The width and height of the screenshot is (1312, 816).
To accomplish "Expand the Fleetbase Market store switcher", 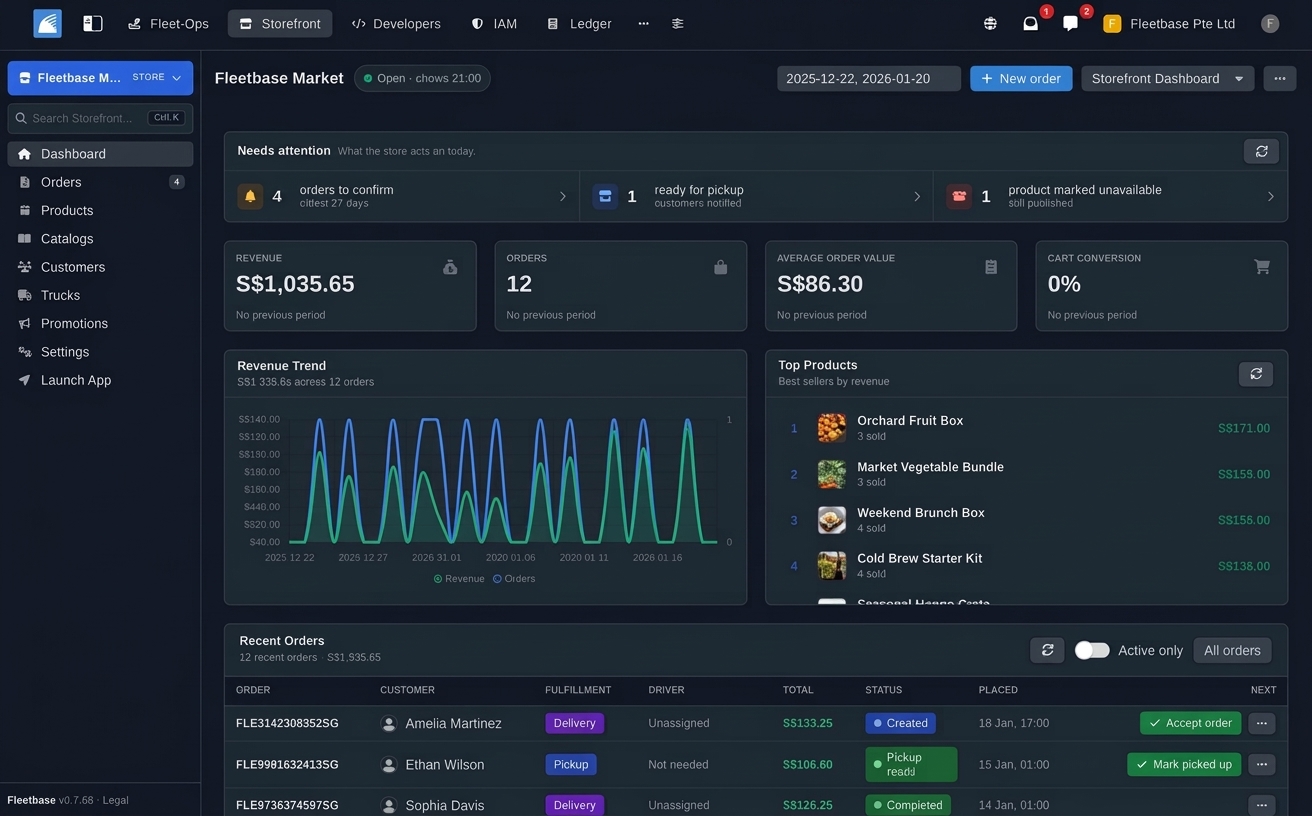I will (100, 78).
